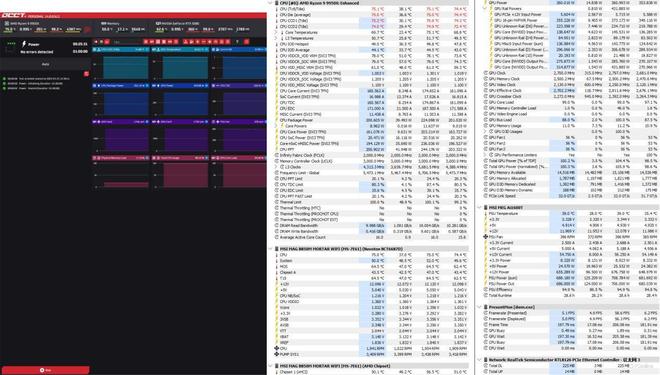The image size is (660, 375).
Task: Select the CPU Package Power sensor row
Action: pyautogui.click(x=371, y=120)
